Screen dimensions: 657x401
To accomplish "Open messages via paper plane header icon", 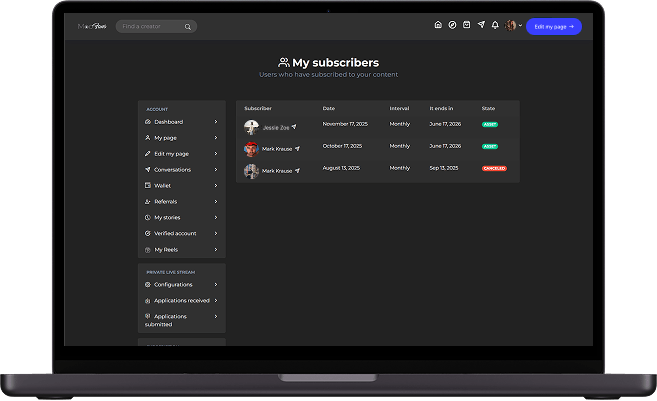I will 481,25.
